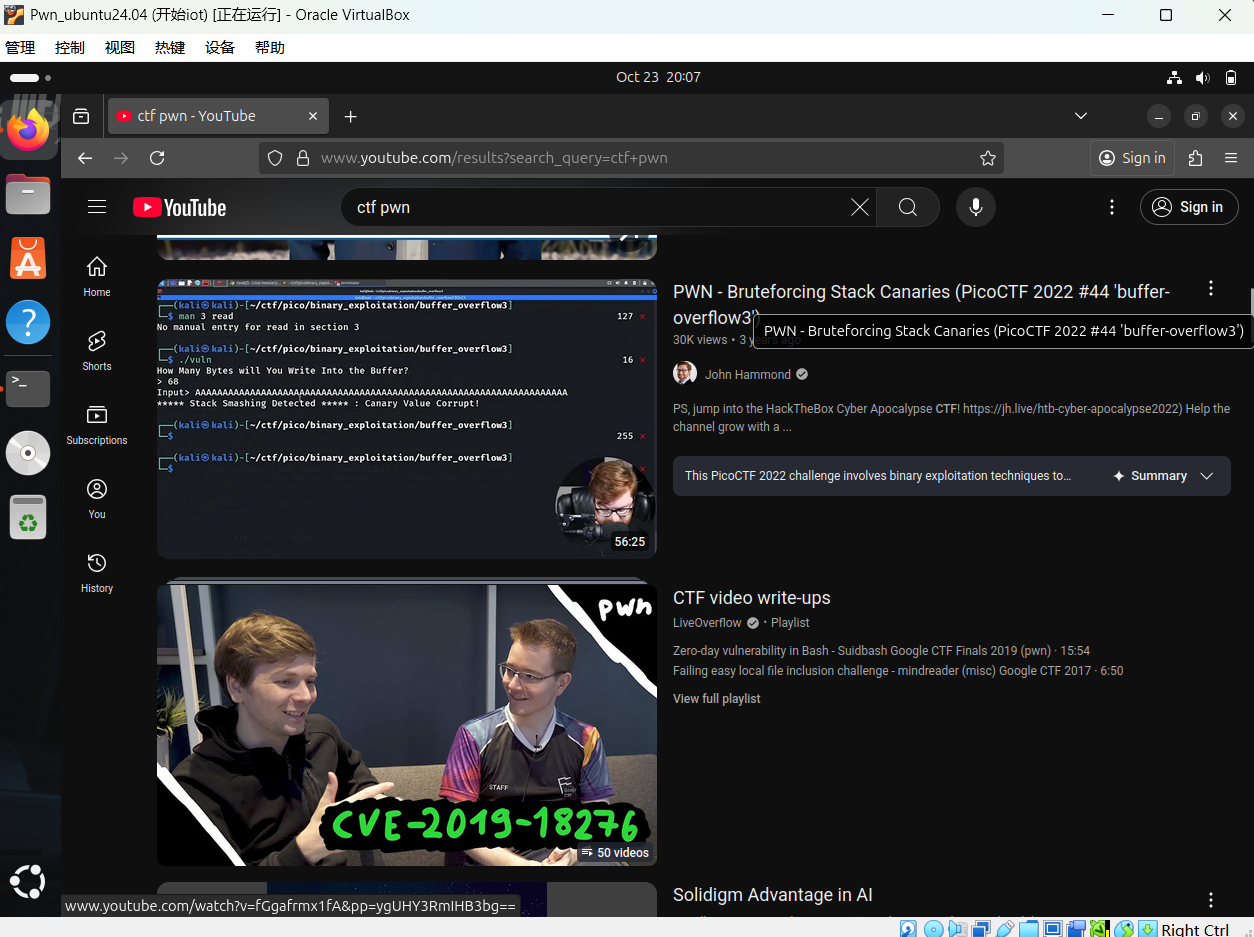Open the YouTube hamburger guide menu
Viewport: 1254px width, 937px height.
97,207
